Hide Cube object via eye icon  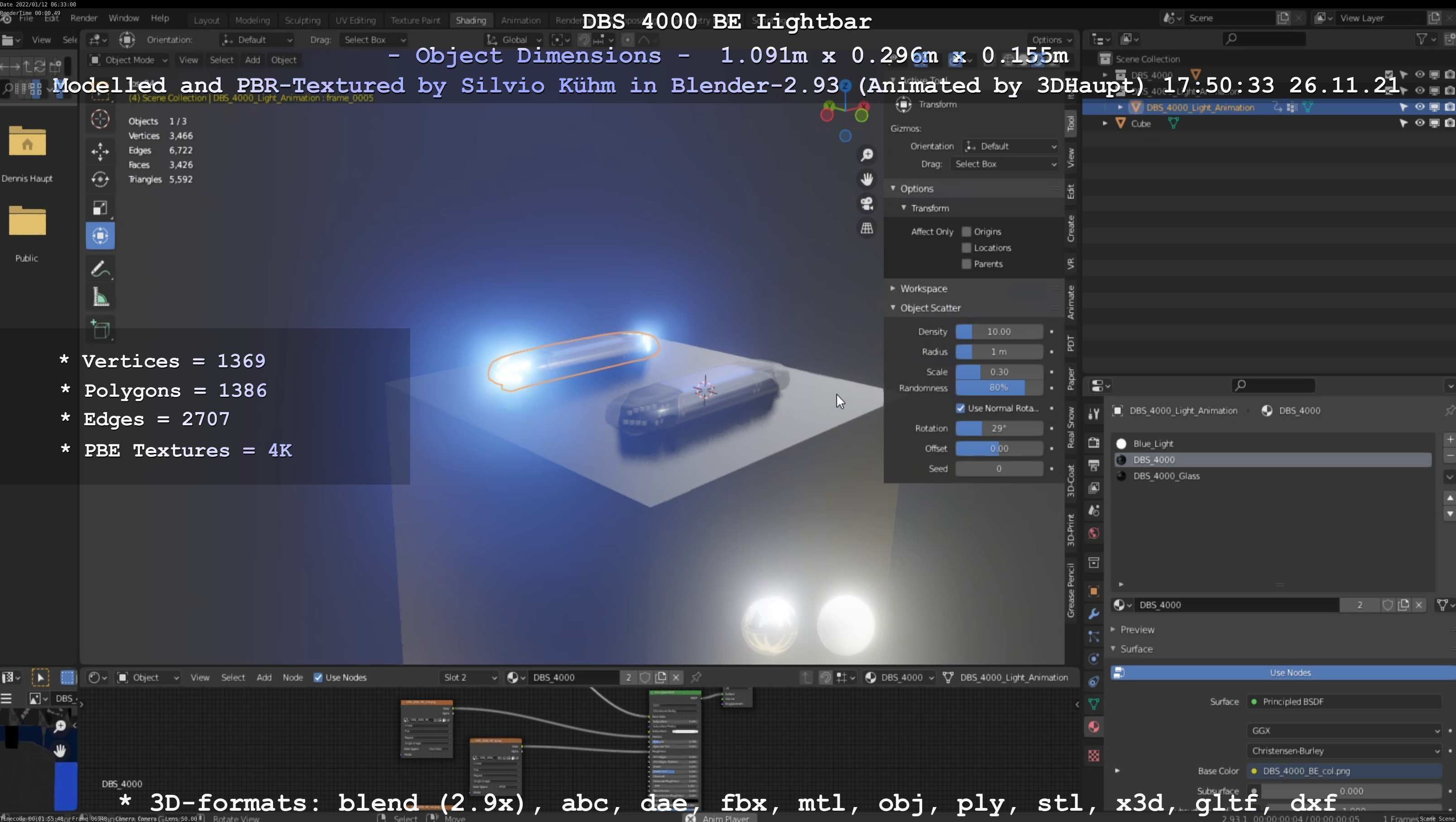coord(1419,123)
